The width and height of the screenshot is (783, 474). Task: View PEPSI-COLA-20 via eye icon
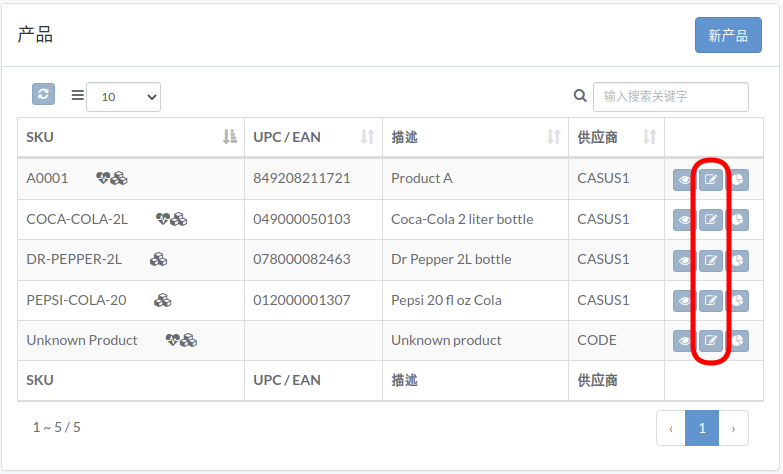[x=684, y=301]
